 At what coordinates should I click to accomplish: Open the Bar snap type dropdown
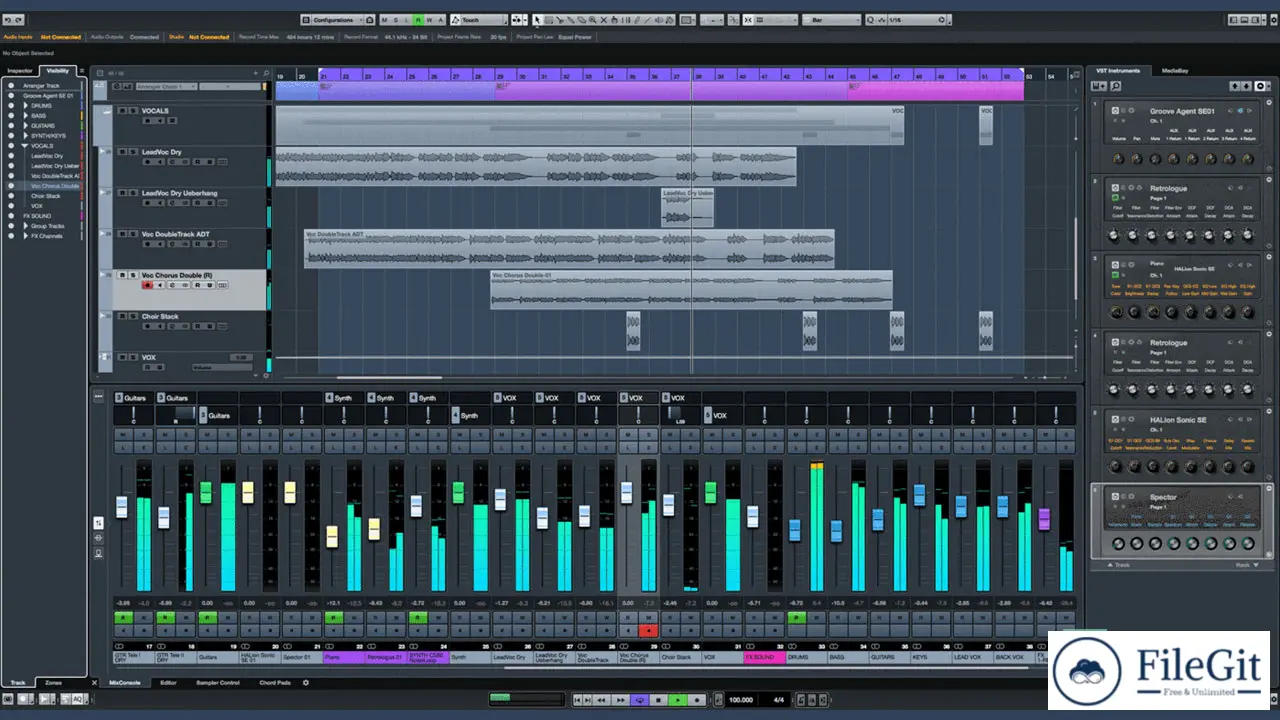click(x=832, y=20)
